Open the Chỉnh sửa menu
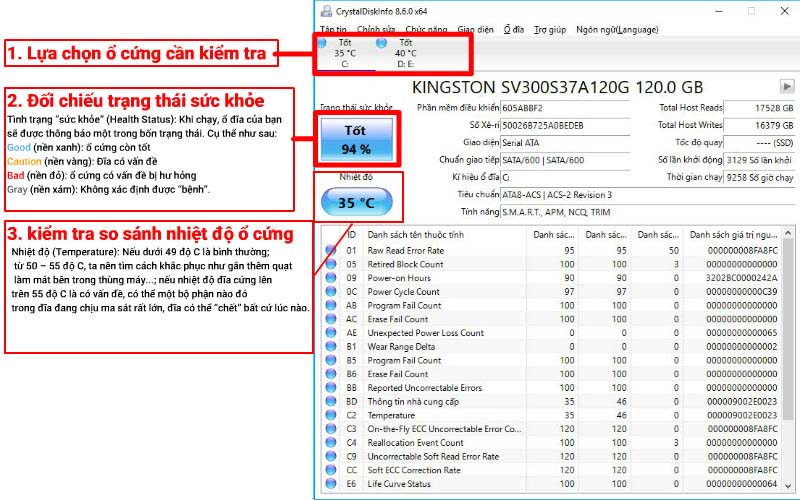 point(376,30)
